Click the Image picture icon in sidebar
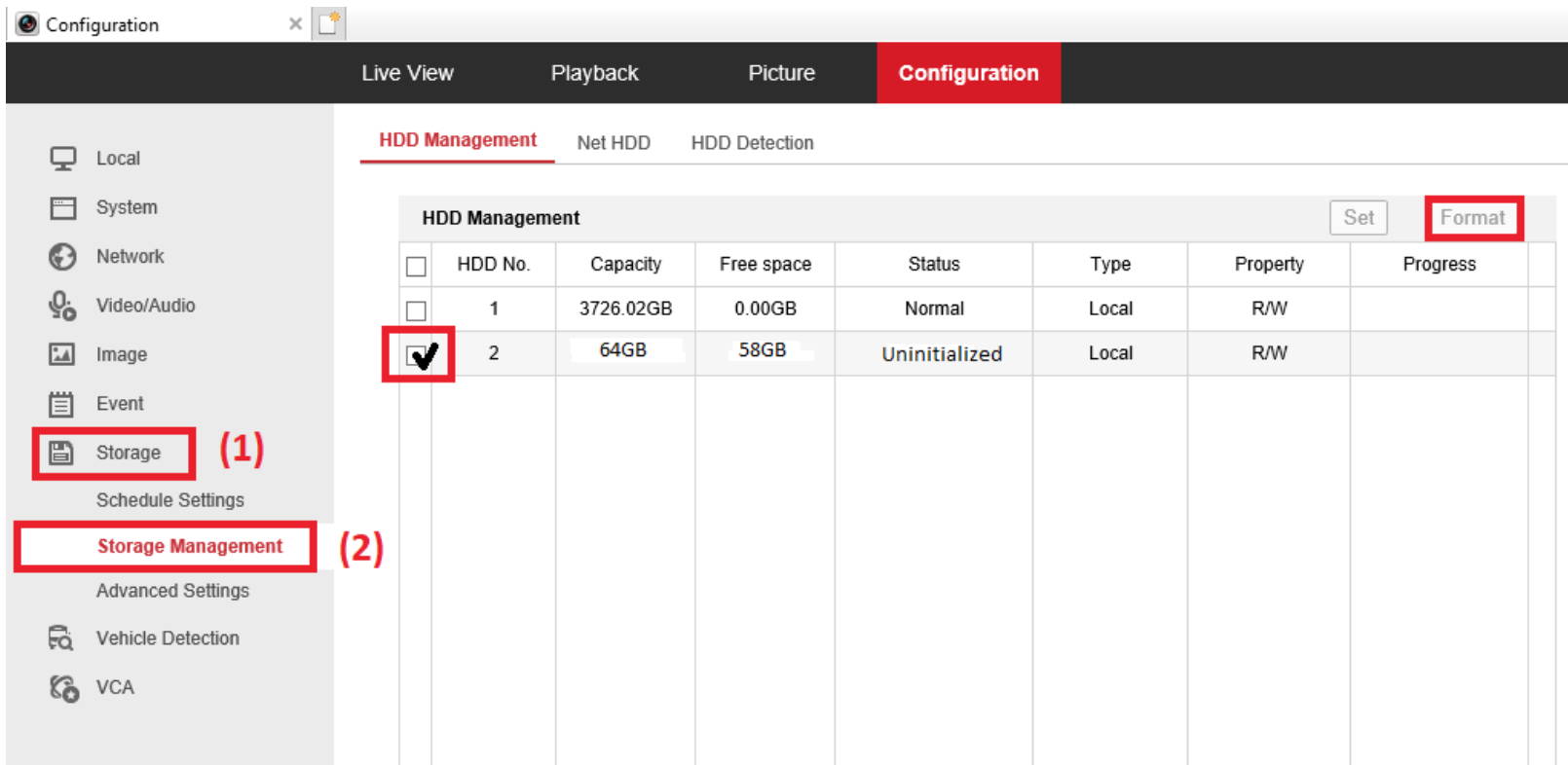 (x=62, y=354)
